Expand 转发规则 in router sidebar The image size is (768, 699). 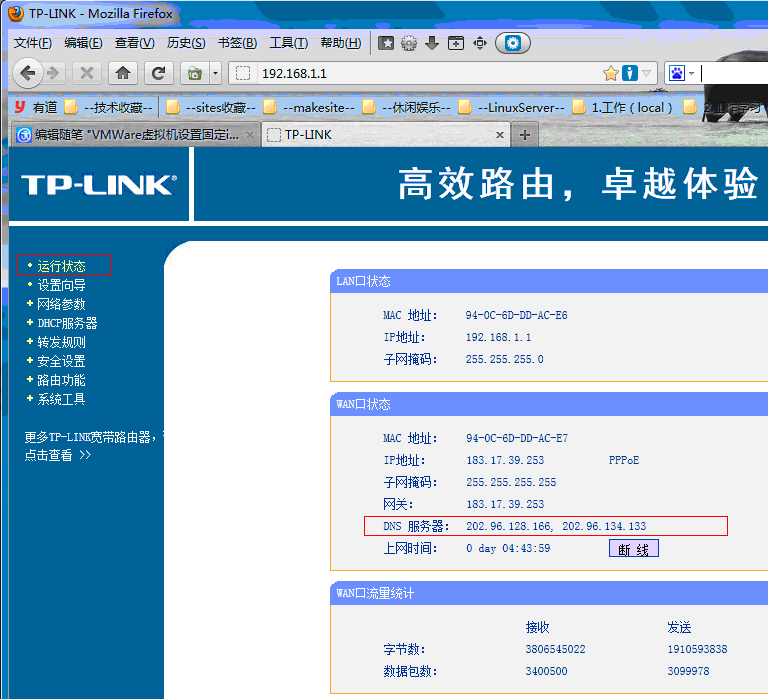pyautogui.click(x=61, y=342)
